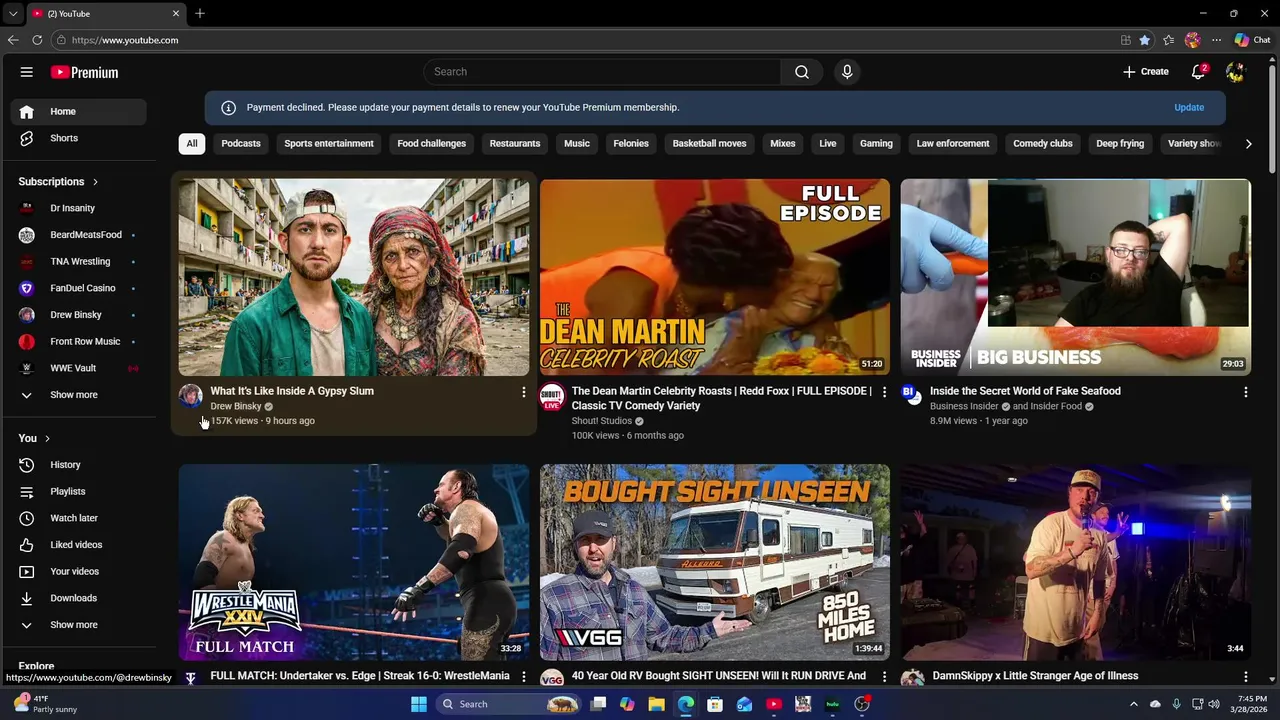Focus the YouTube search field

[x=603, y=72]
